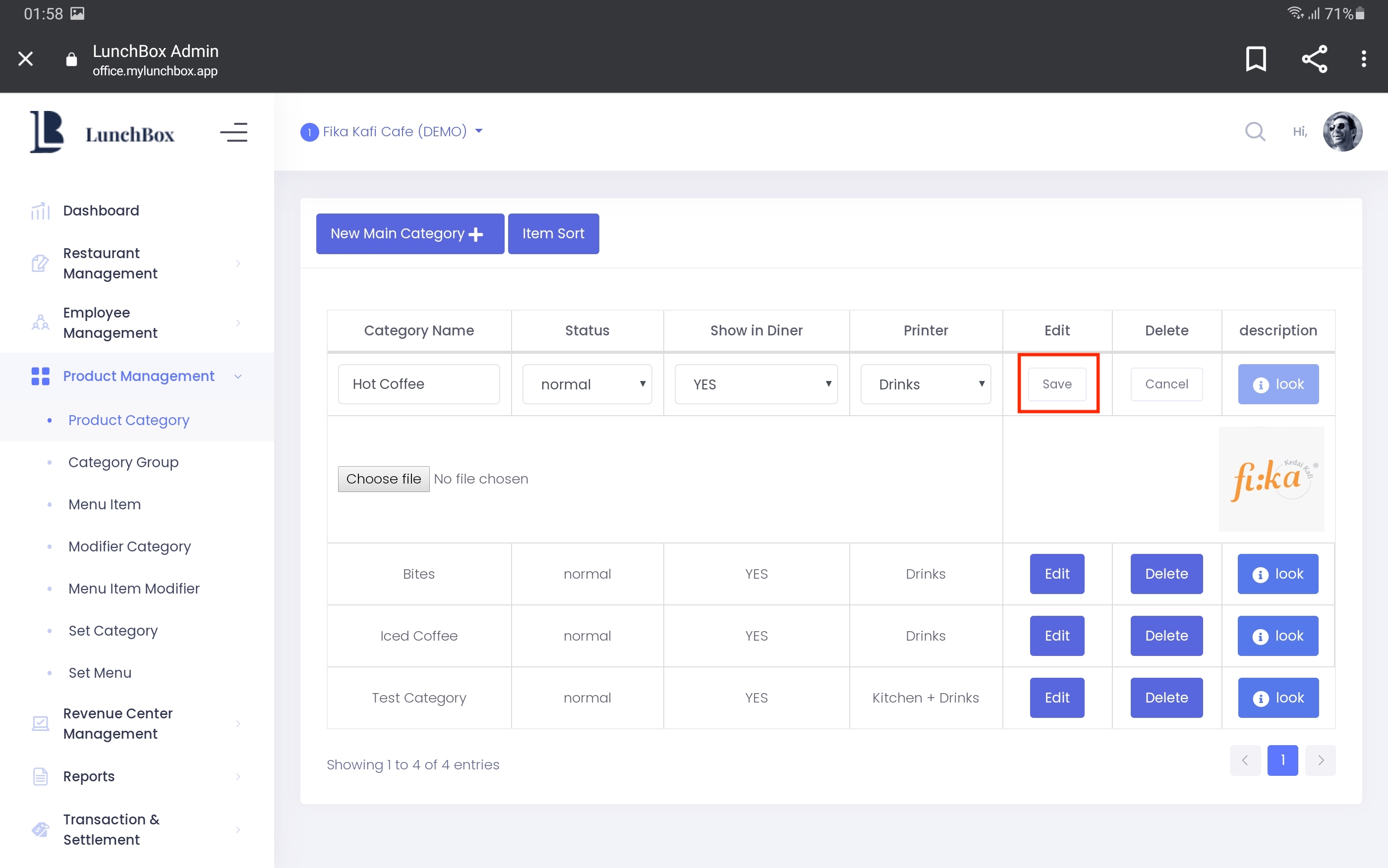Image resolution: width=1388 pixels, height=868 pixels.
Task: Open the Show in Diner dropdown
Action: 756,384
